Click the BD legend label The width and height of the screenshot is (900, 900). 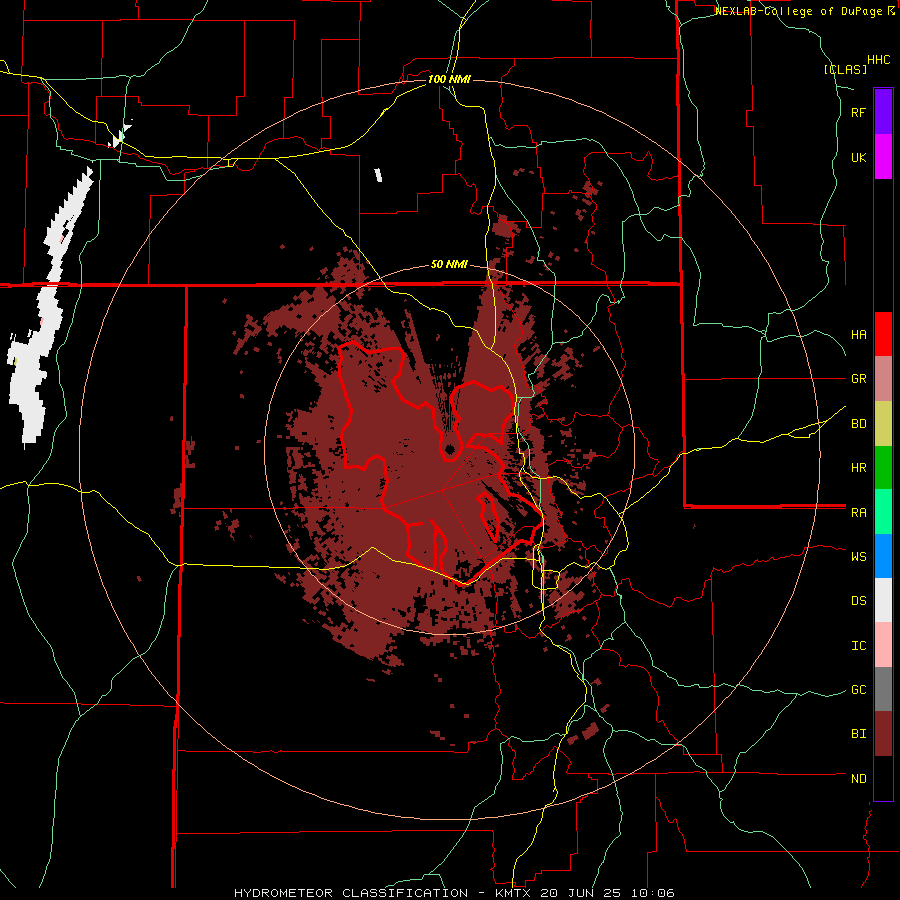click(858, 424)
